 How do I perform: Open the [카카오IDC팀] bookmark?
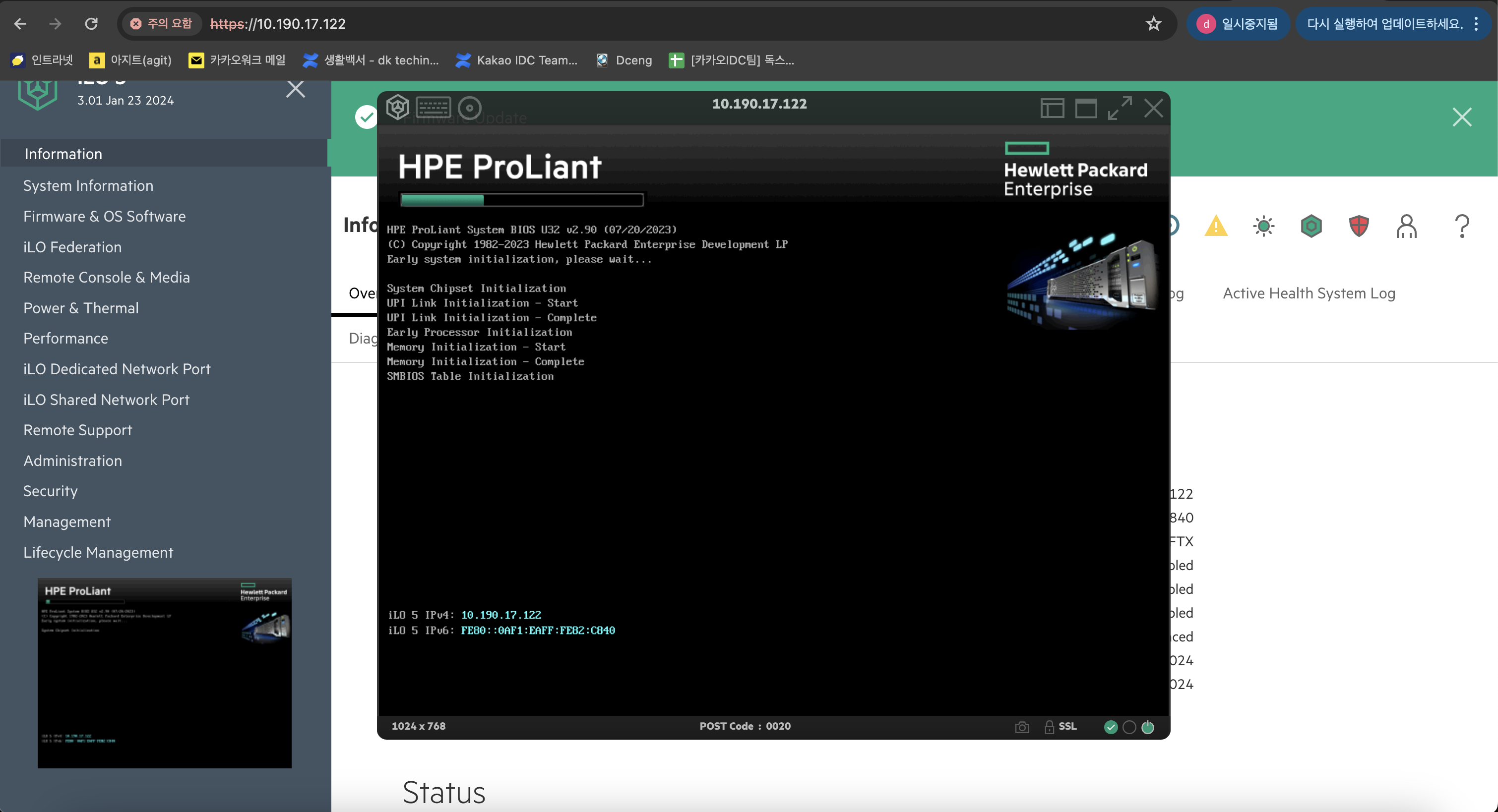732,60
